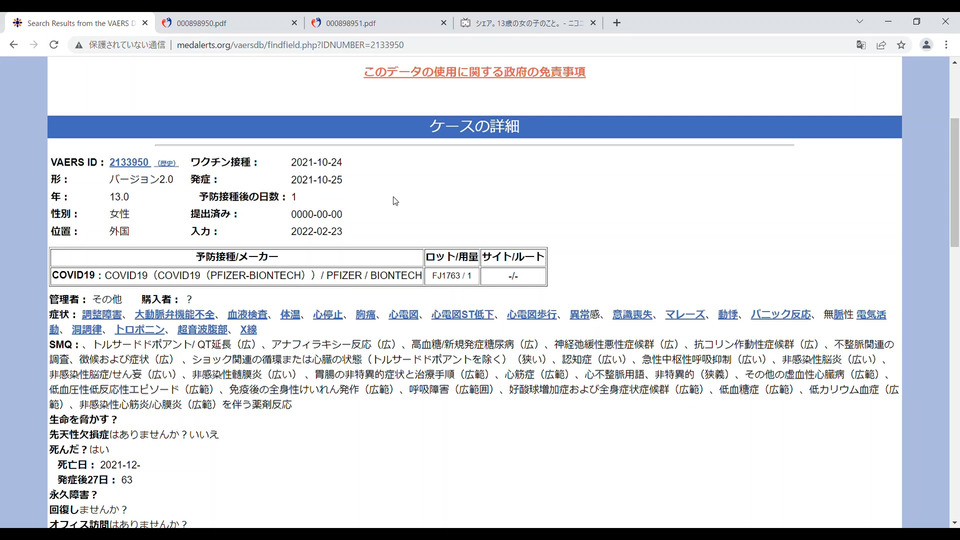Click the vertical scrollbar thumb

click(954, 182)
